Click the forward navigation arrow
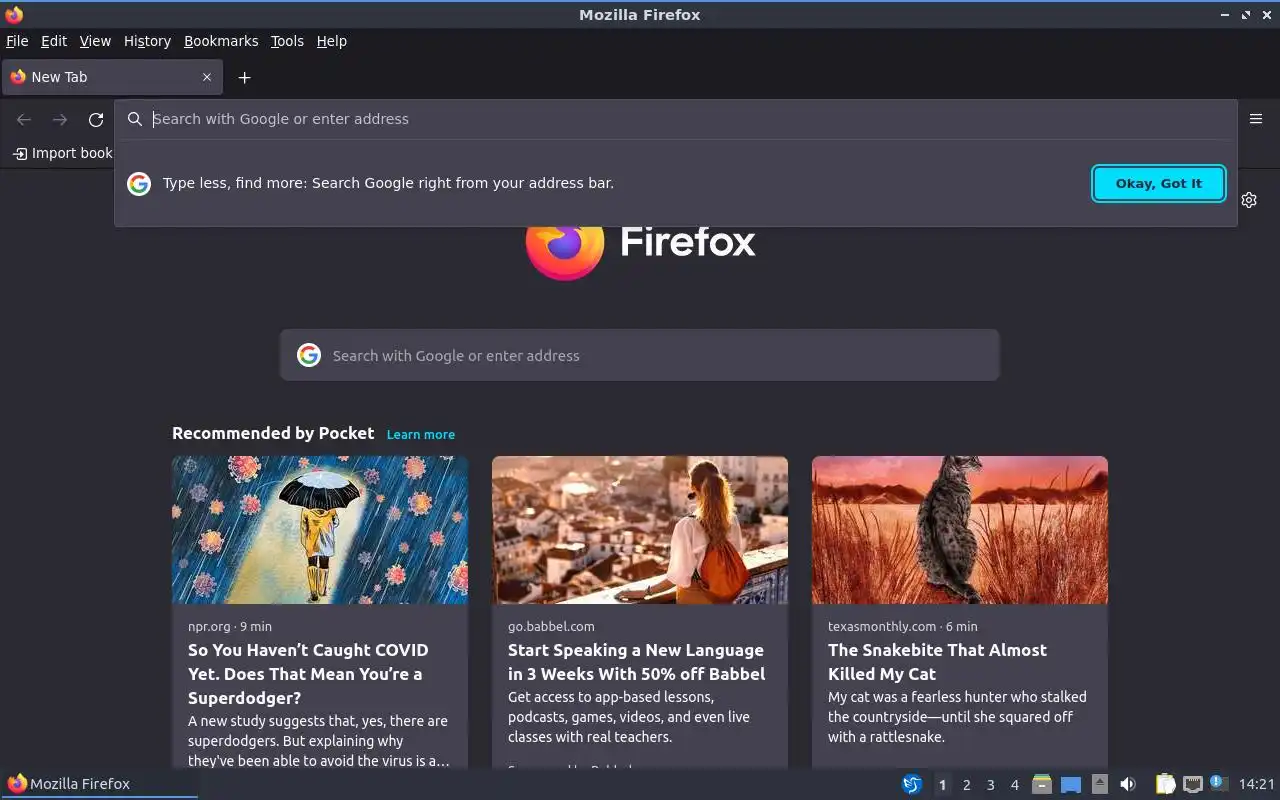The height and width of the screenshot is (800, 1280). [60, 120]
